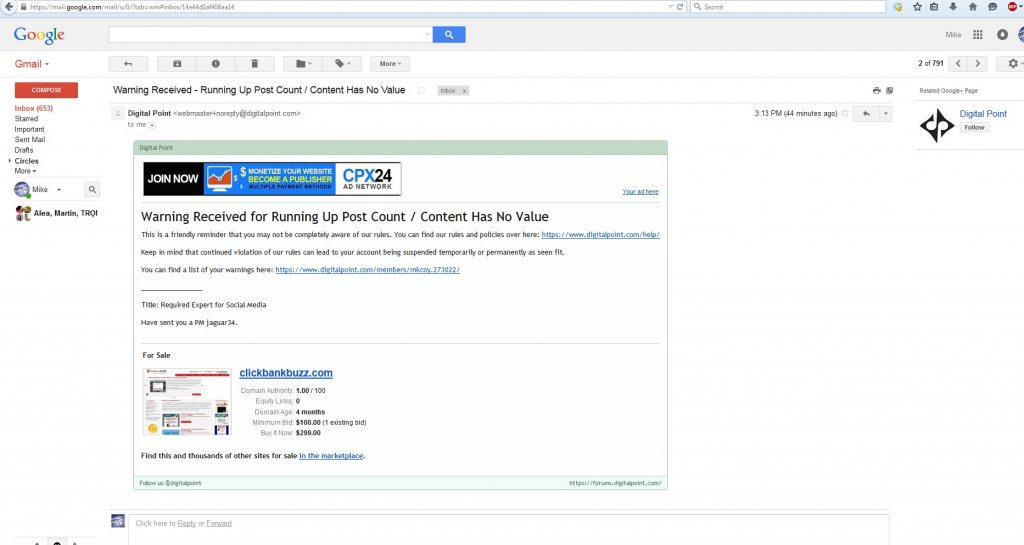
Task: Click the clickbankbuzz site screenshot thumbnail
Action: [187, 401]
